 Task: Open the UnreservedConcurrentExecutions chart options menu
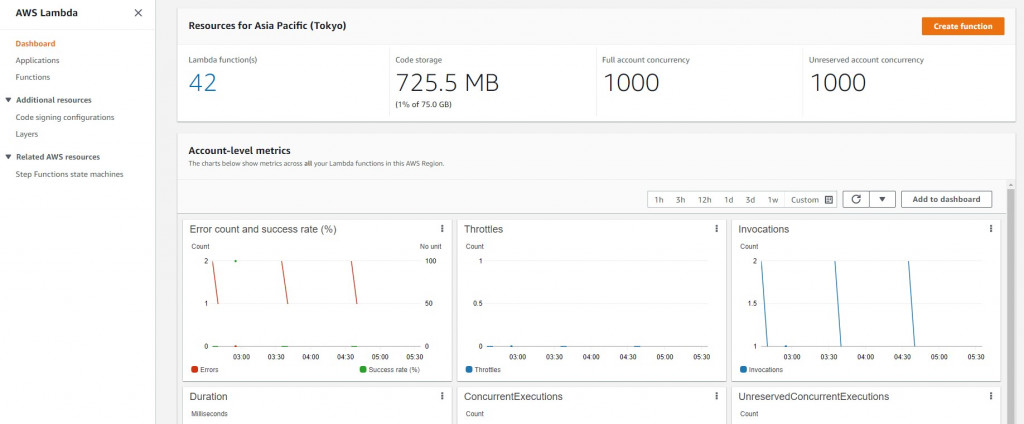(x=991, y=396)
